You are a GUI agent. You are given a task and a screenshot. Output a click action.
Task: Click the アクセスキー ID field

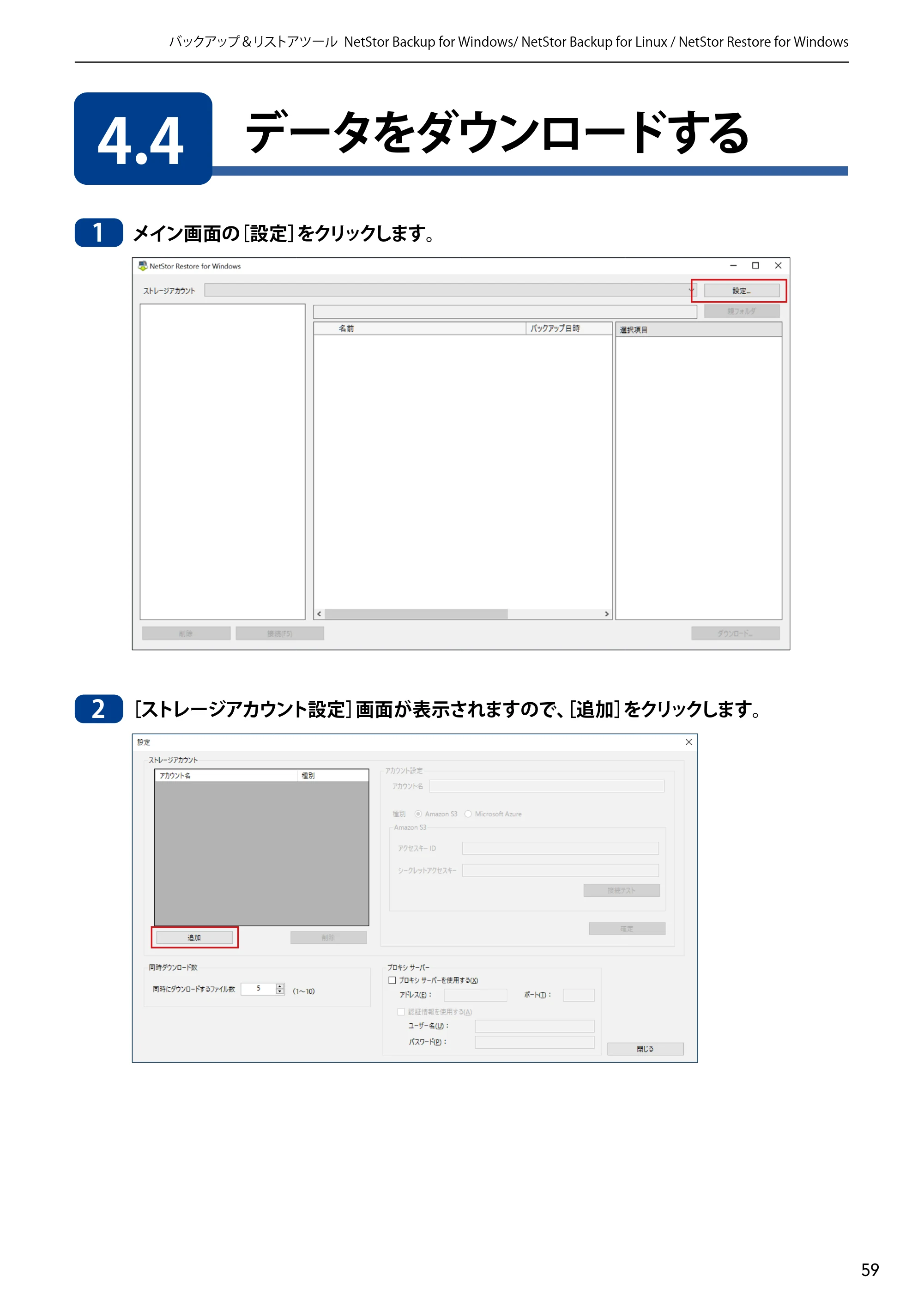[x=561, y=848]
